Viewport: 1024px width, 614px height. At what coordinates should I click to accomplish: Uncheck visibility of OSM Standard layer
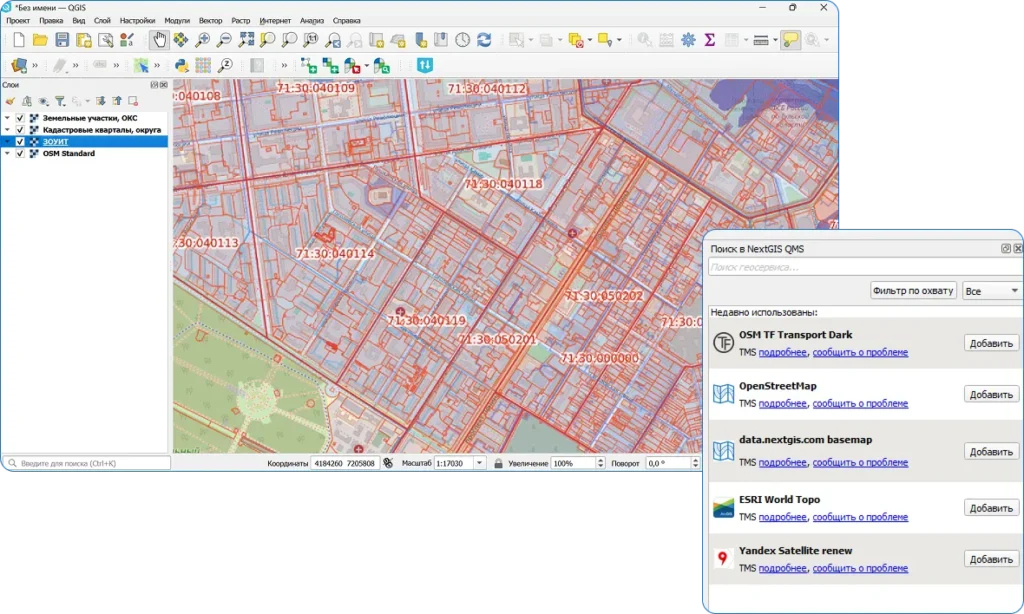pyautogui.click(x=20, y=152)
